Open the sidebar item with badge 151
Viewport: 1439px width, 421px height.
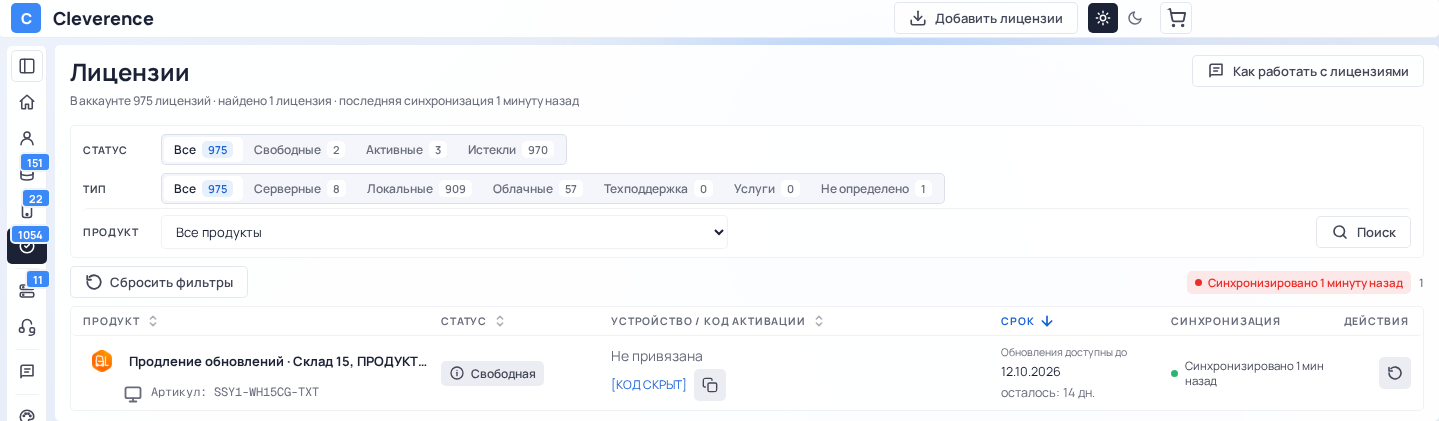(27, 173)
